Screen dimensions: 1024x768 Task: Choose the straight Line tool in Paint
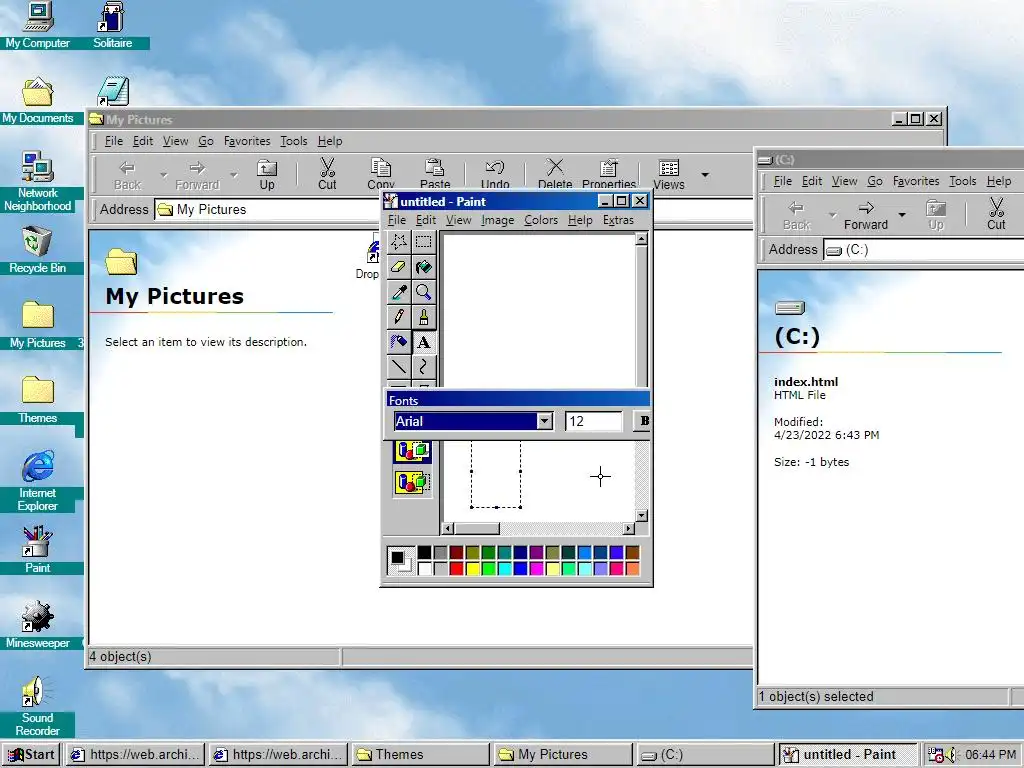(x=398, y=367)
